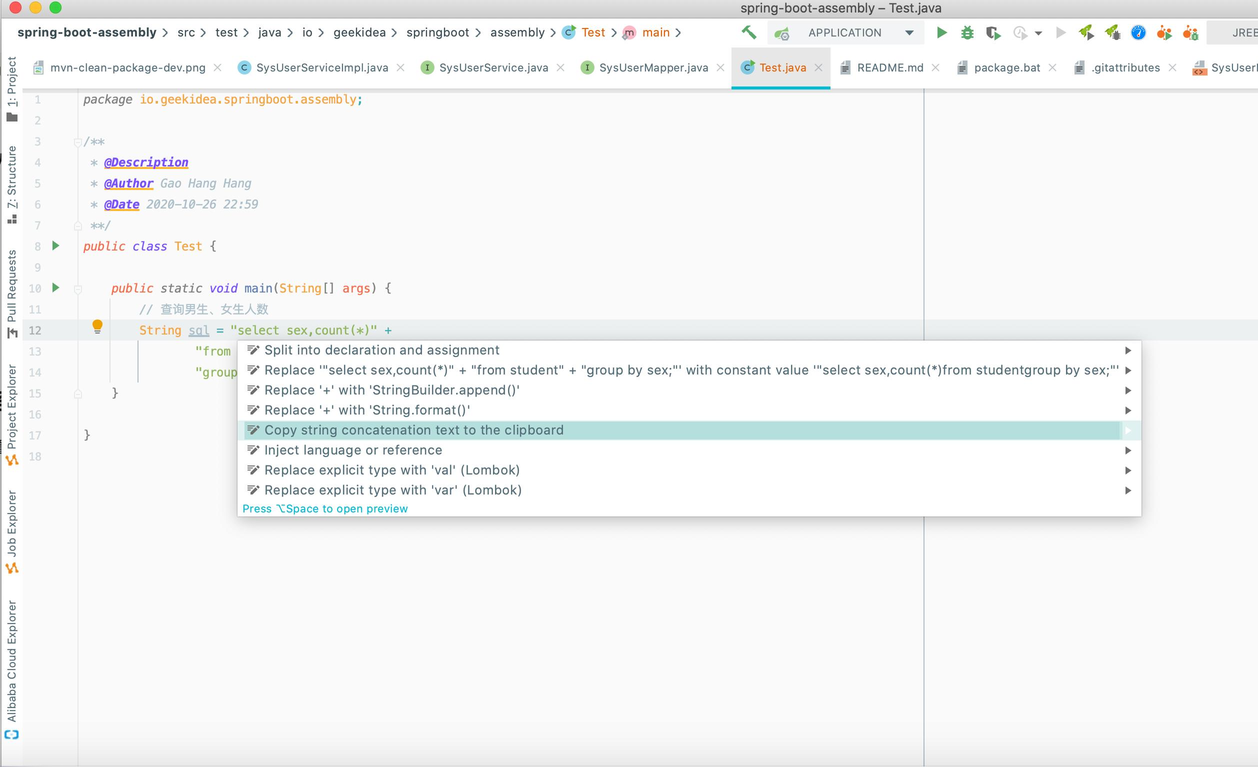Expand submenu arrow for Split into declaration
Image resolution: width=1258 pixels, height=767 pixels.
[1128, 350]
